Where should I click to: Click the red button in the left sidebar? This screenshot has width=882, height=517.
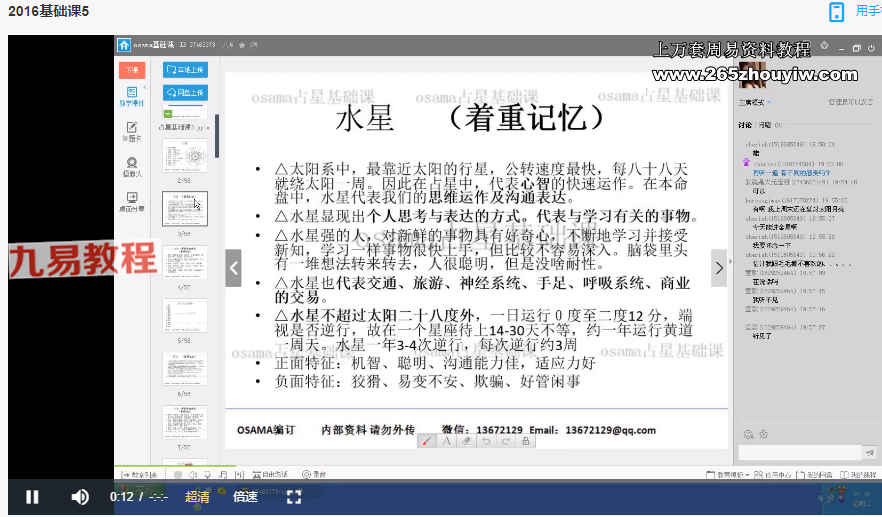pyautogui.click(x=132, y=70)
